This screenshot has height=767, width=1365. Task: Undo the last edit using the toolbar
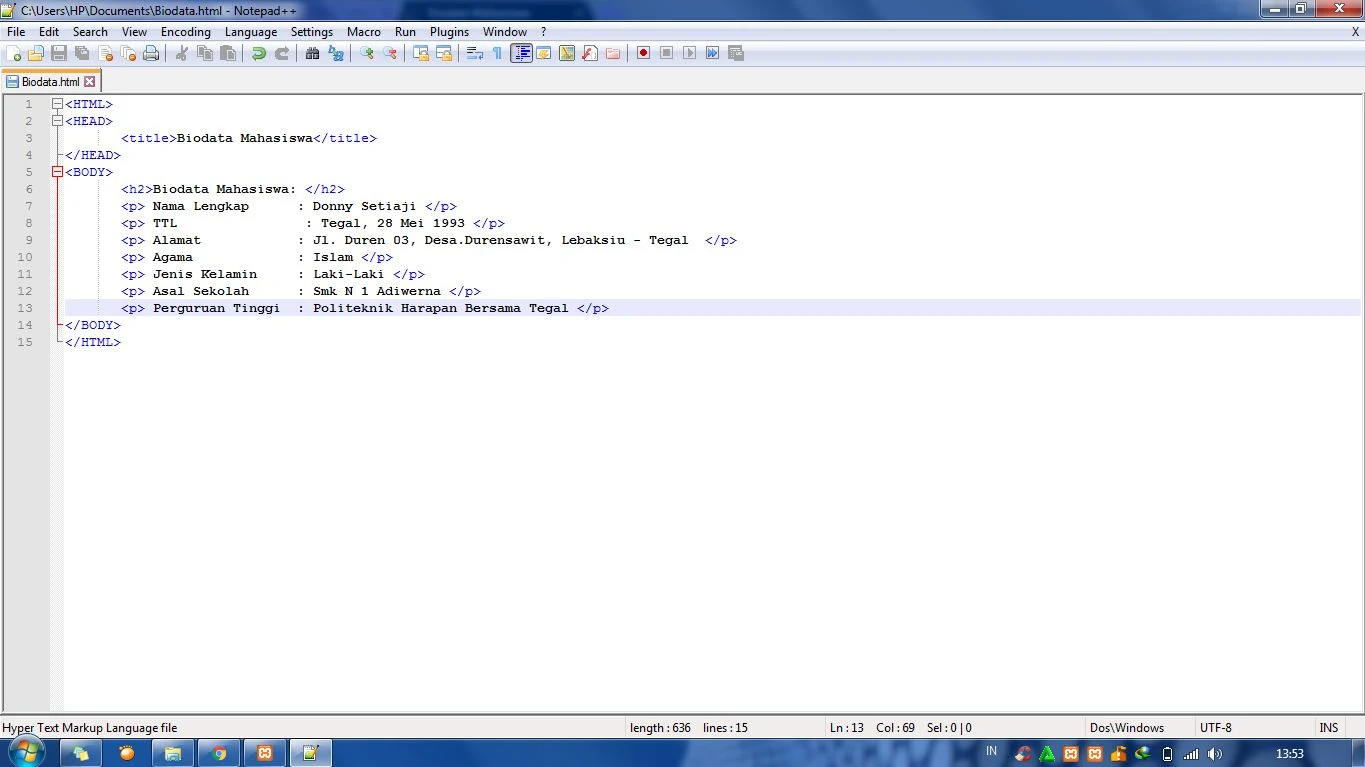pyautogui.click(x=258, y=52)
